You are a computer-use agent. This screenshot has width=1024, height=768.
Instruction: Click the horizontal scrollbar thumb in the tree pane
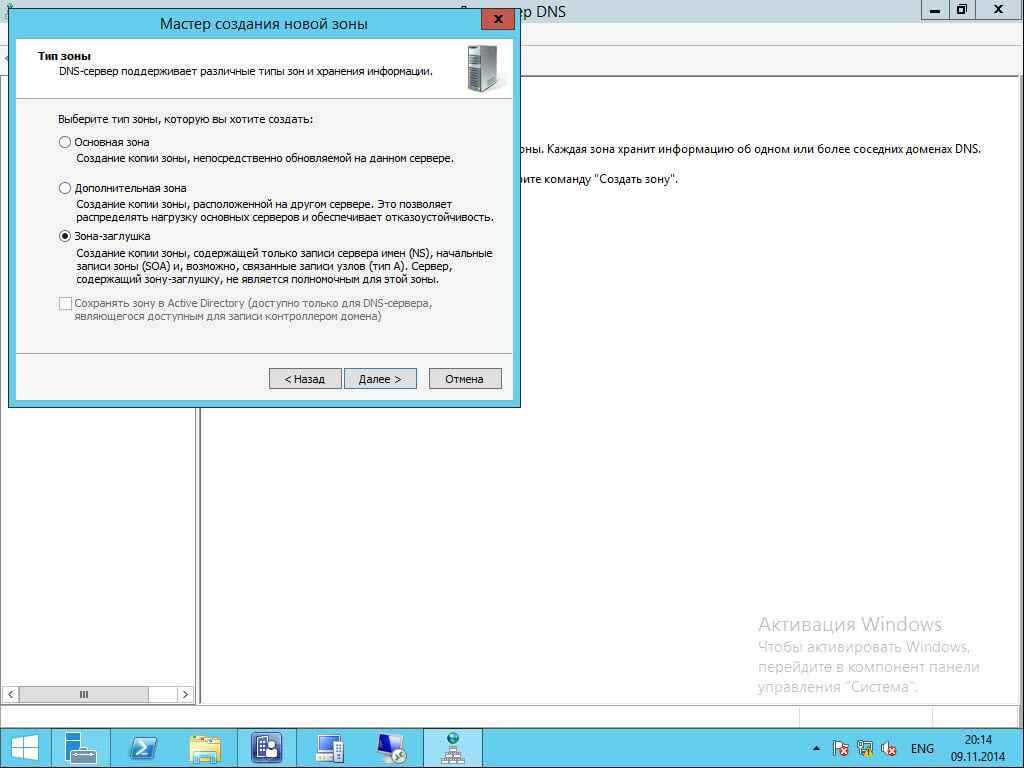[84, 694]
